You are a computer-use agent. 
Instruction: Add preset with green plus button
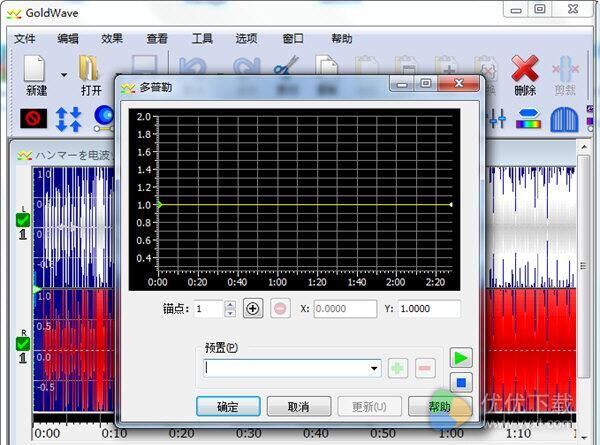coord(398,368)
